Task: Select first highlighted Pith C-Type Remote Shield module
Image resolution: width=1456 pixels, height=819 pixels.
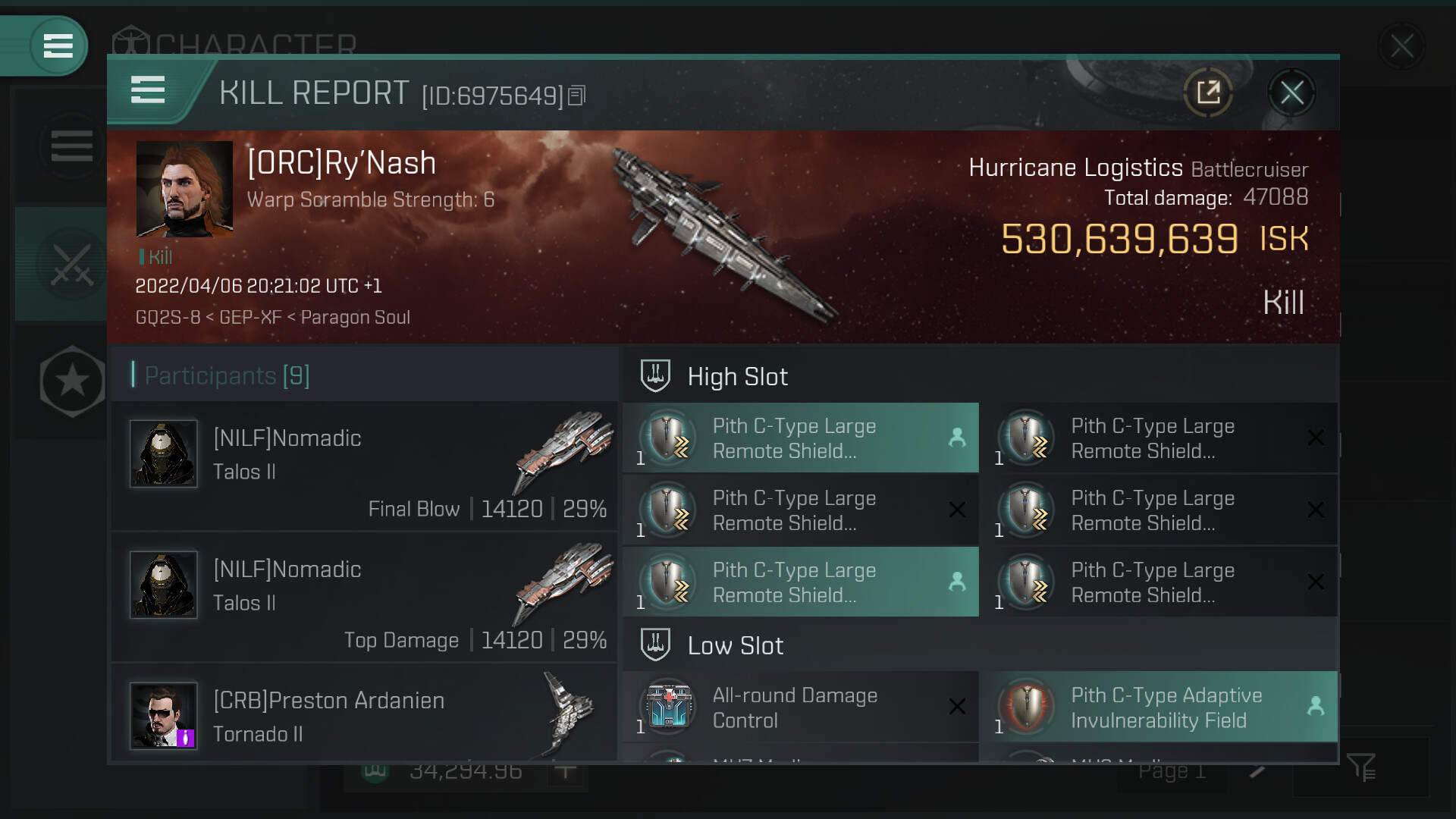Action: click(801, 438)
